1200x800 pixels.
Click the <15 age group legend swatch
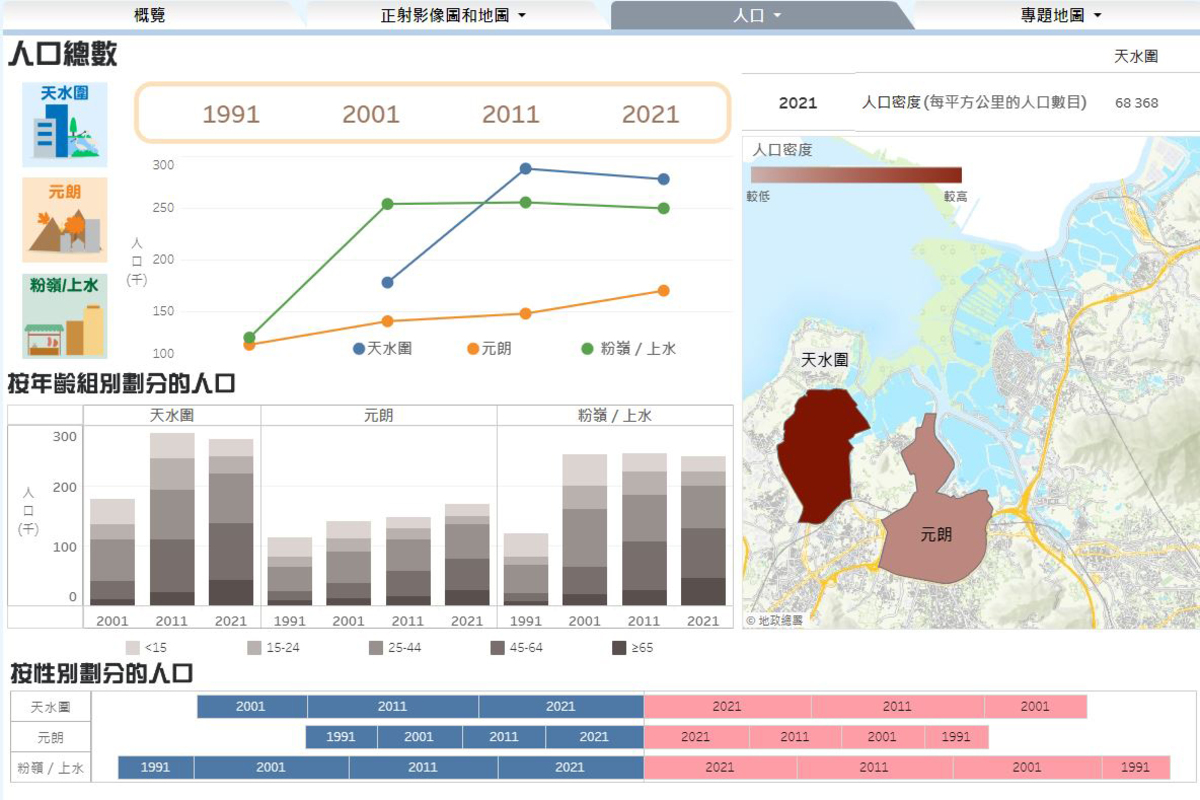(x=132, y=648)
